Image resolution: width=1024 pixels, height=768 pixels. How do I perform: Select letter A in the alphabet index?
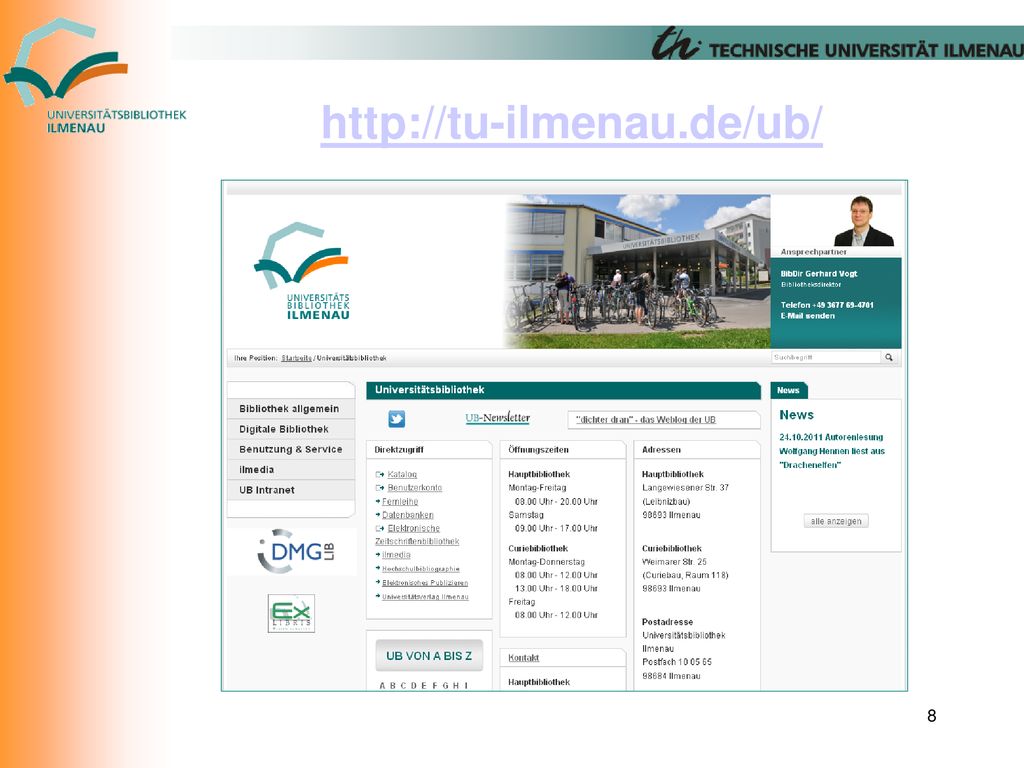(x=383, y=686)
